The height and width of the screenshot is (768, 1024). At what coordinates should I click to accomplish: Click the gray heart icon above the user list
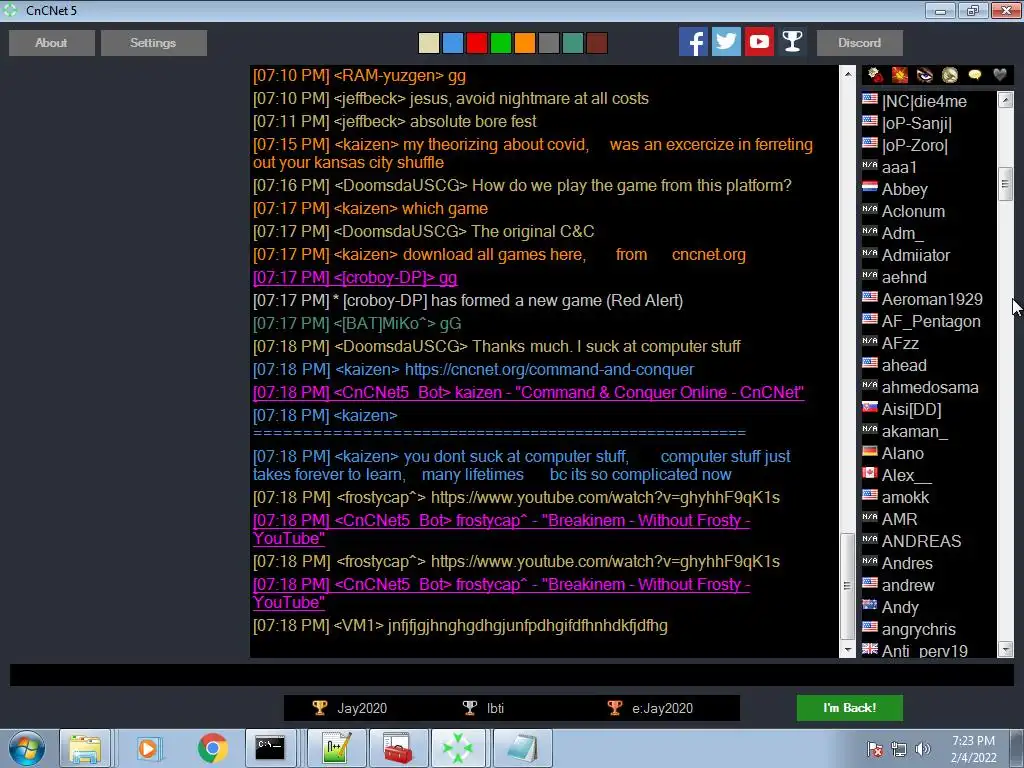(x=999, y=75)
